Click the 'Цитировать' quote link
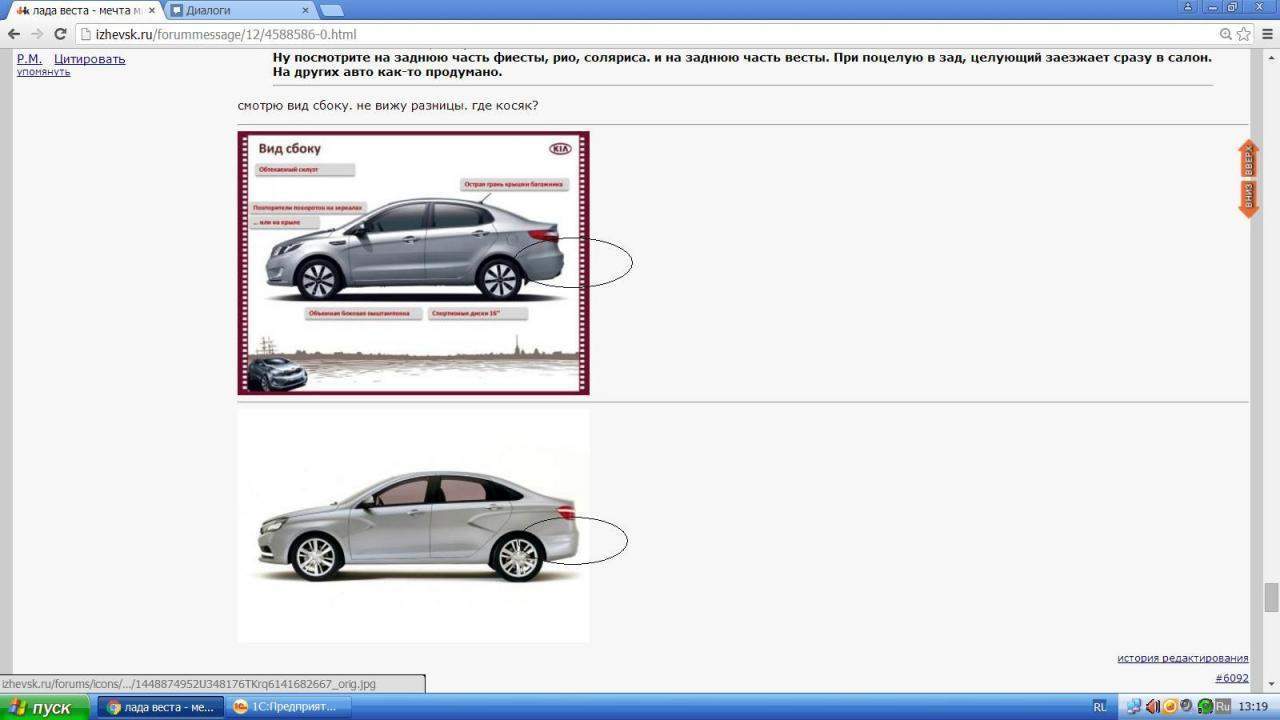Screen dimensions: 1280x720 click(x=90, y=59)
